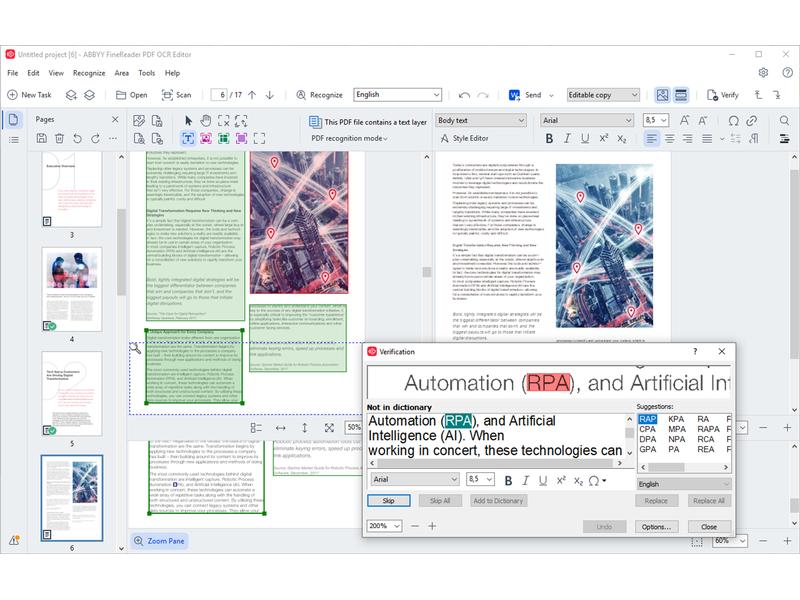Screen dimensions: 800x600
Task: Open the View menu
Action: coord(56,73)
